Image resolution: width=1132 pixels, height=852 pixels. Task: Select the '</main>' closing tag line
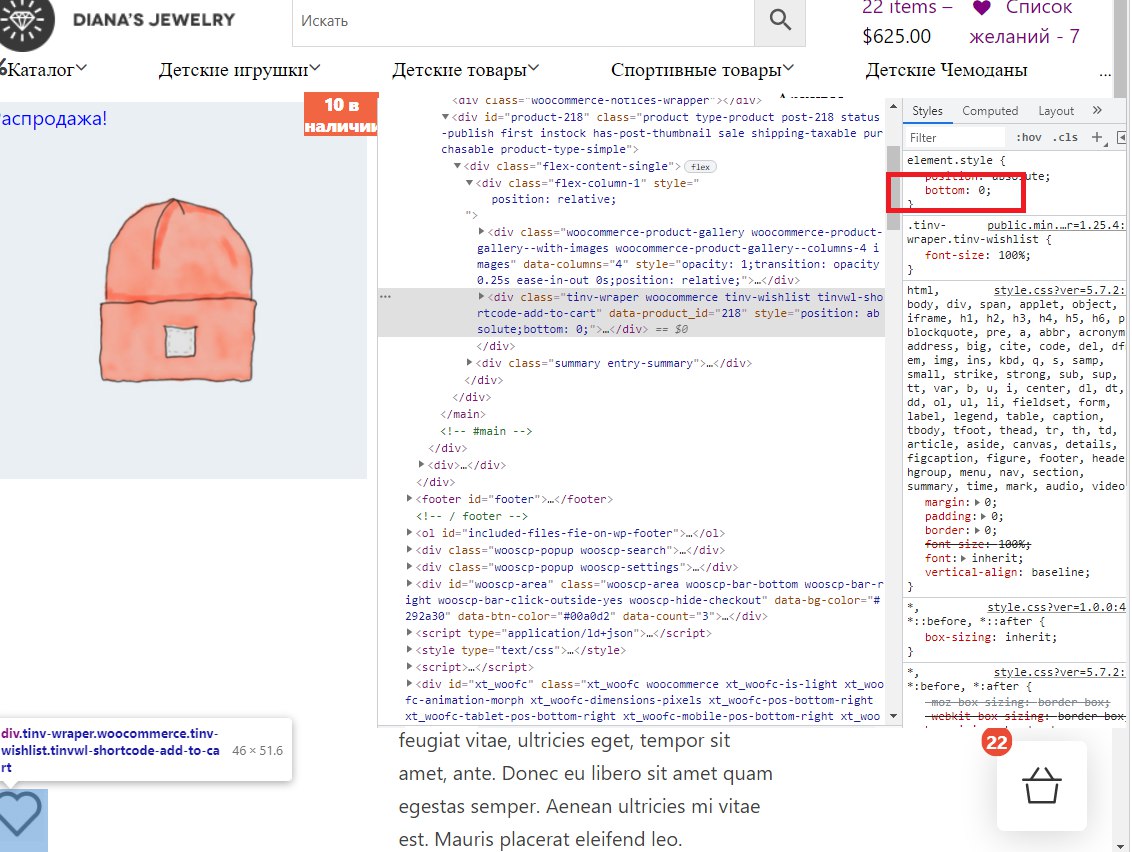tap(463, 414)
